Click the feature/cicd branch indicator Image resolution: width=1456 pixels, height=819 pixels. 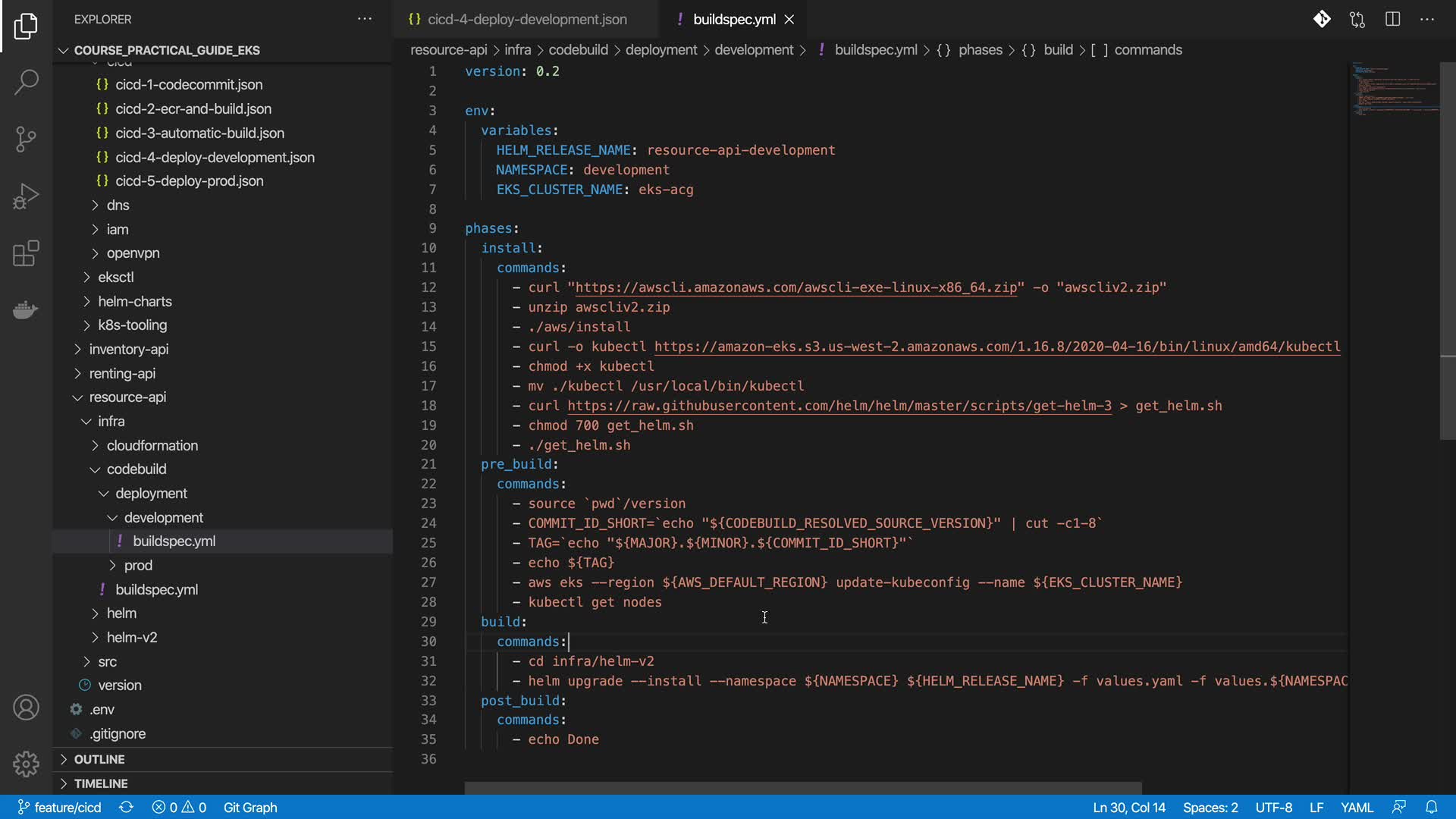(x=59, y=807)
